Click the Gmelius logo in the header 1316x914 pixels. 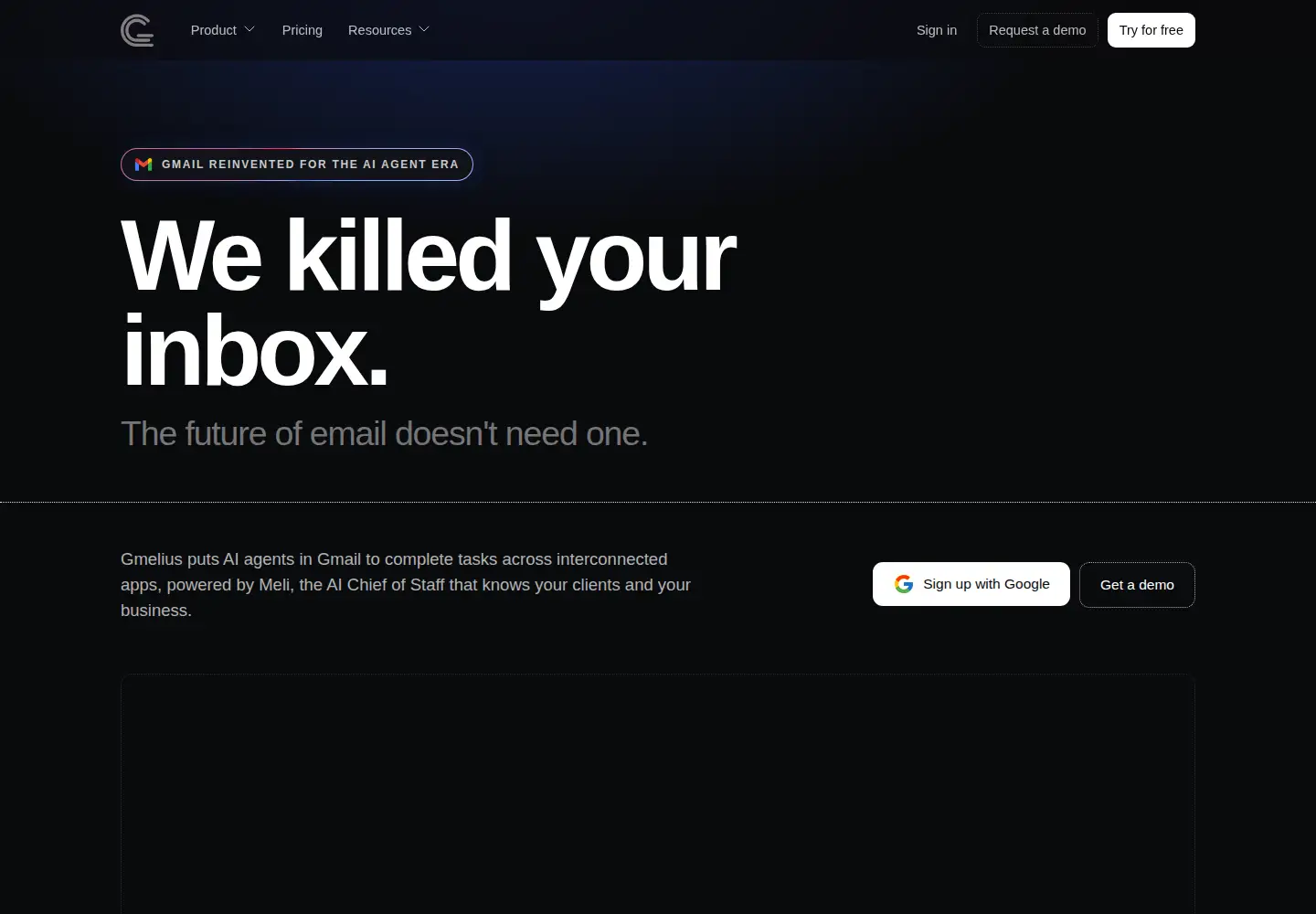click(137, 30)
